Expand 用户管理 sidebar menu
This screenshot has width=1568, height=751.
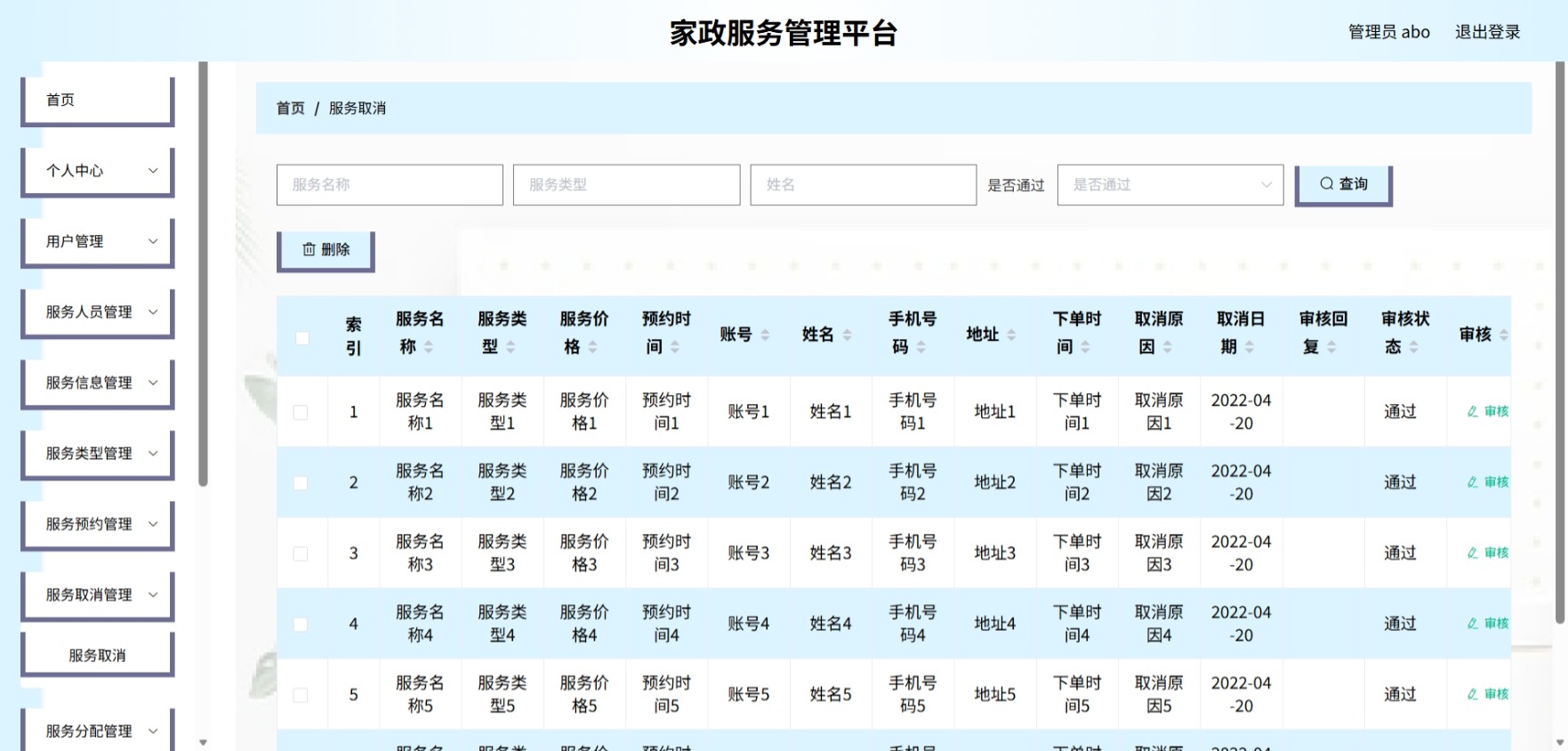click(98, 242)
